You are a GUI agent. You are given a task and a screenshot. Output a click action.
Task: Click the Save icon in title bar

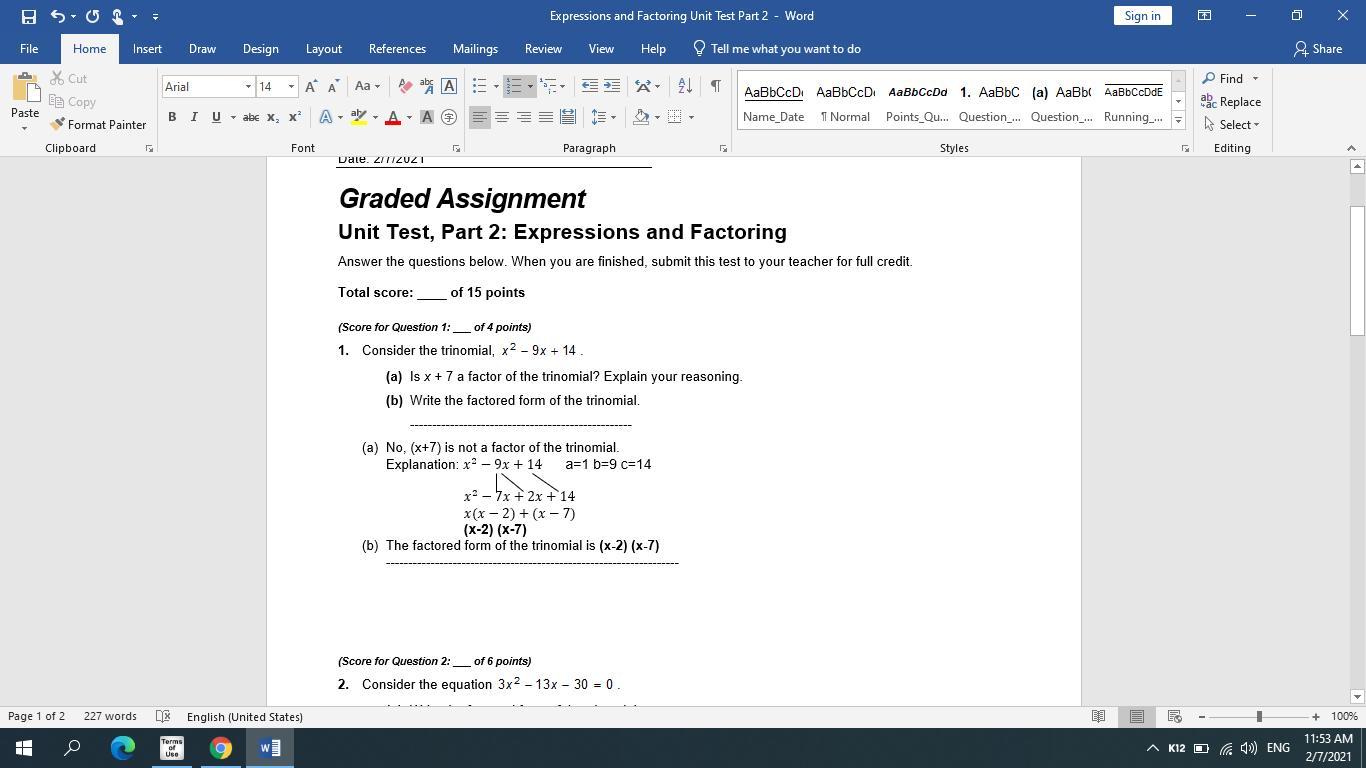point(28,16)
